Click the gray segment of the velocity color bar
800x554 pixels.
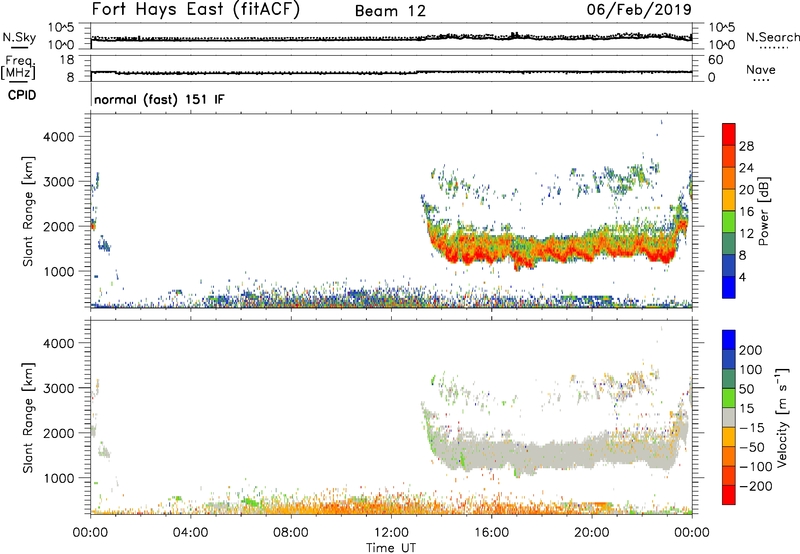click(729, 417)
